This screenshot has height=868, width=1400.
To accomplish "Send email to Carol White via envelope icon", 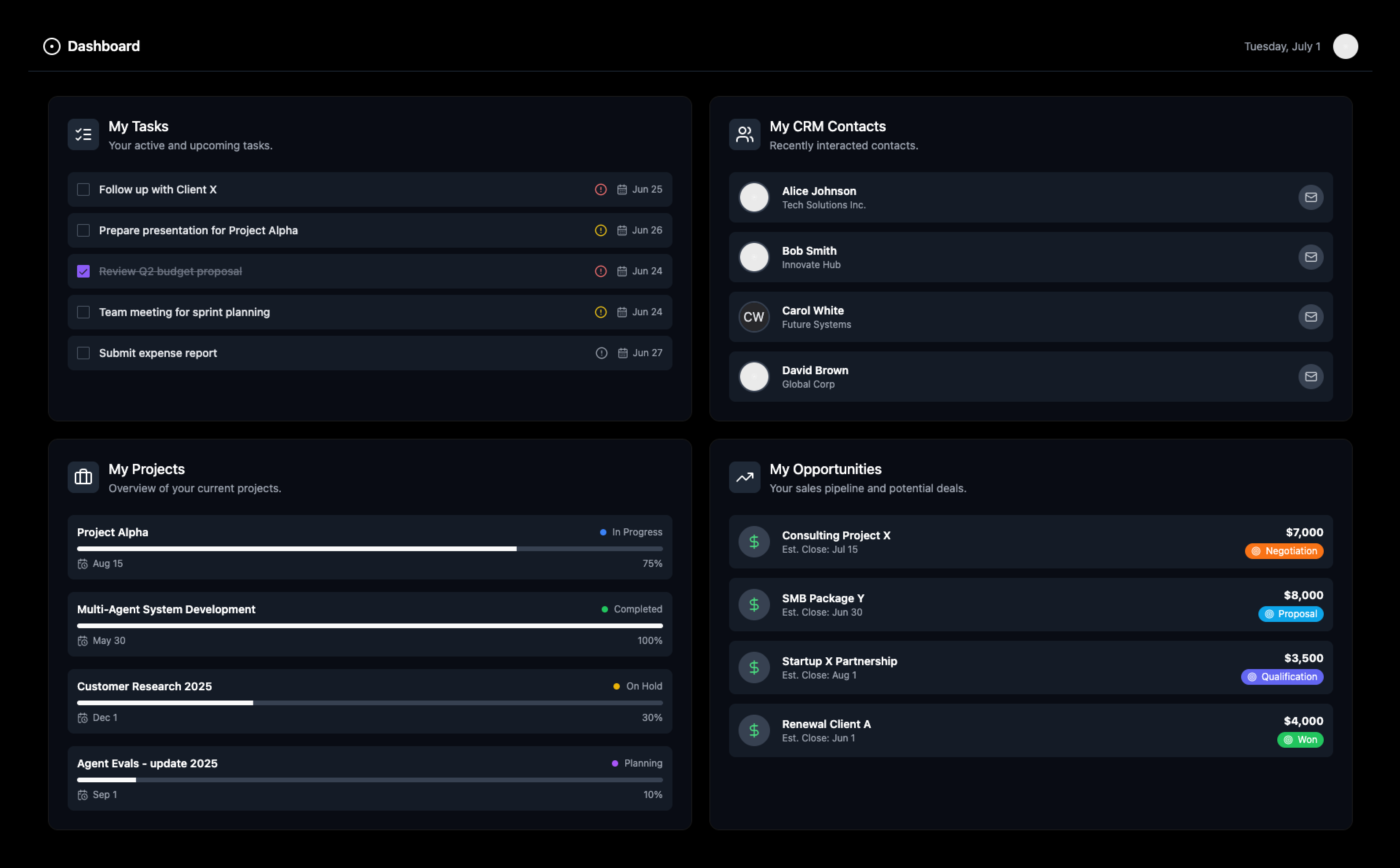I will (x=1310, y=317).
